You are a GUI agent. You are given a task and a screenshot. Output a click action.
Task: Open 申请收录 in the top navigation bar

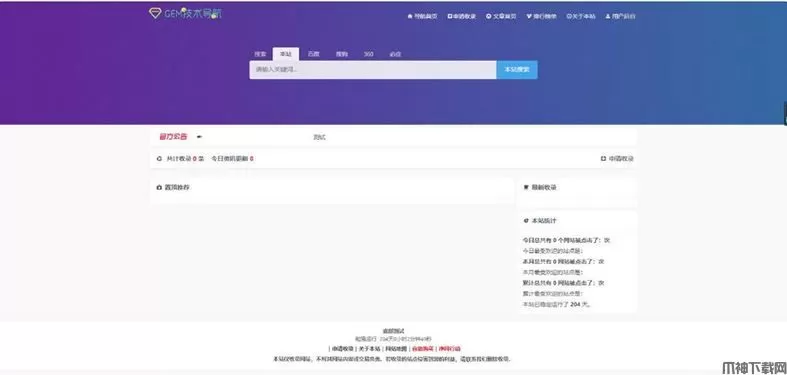point(462,16)
